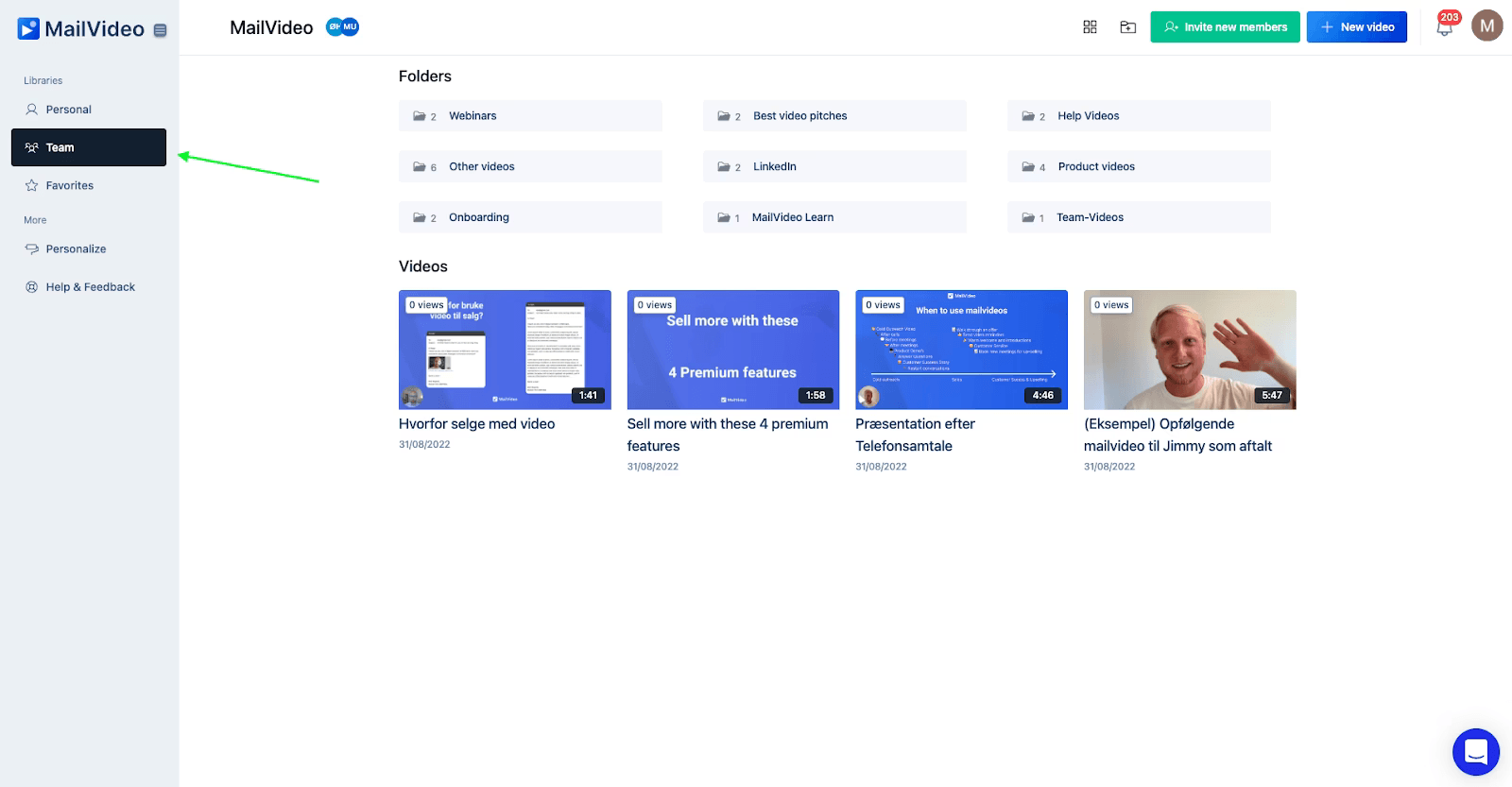The width and height of the screenshot is (1512, 787).
Task: Open the Opfølgende mailvideo thumbnail
Action: [1190, 350]
